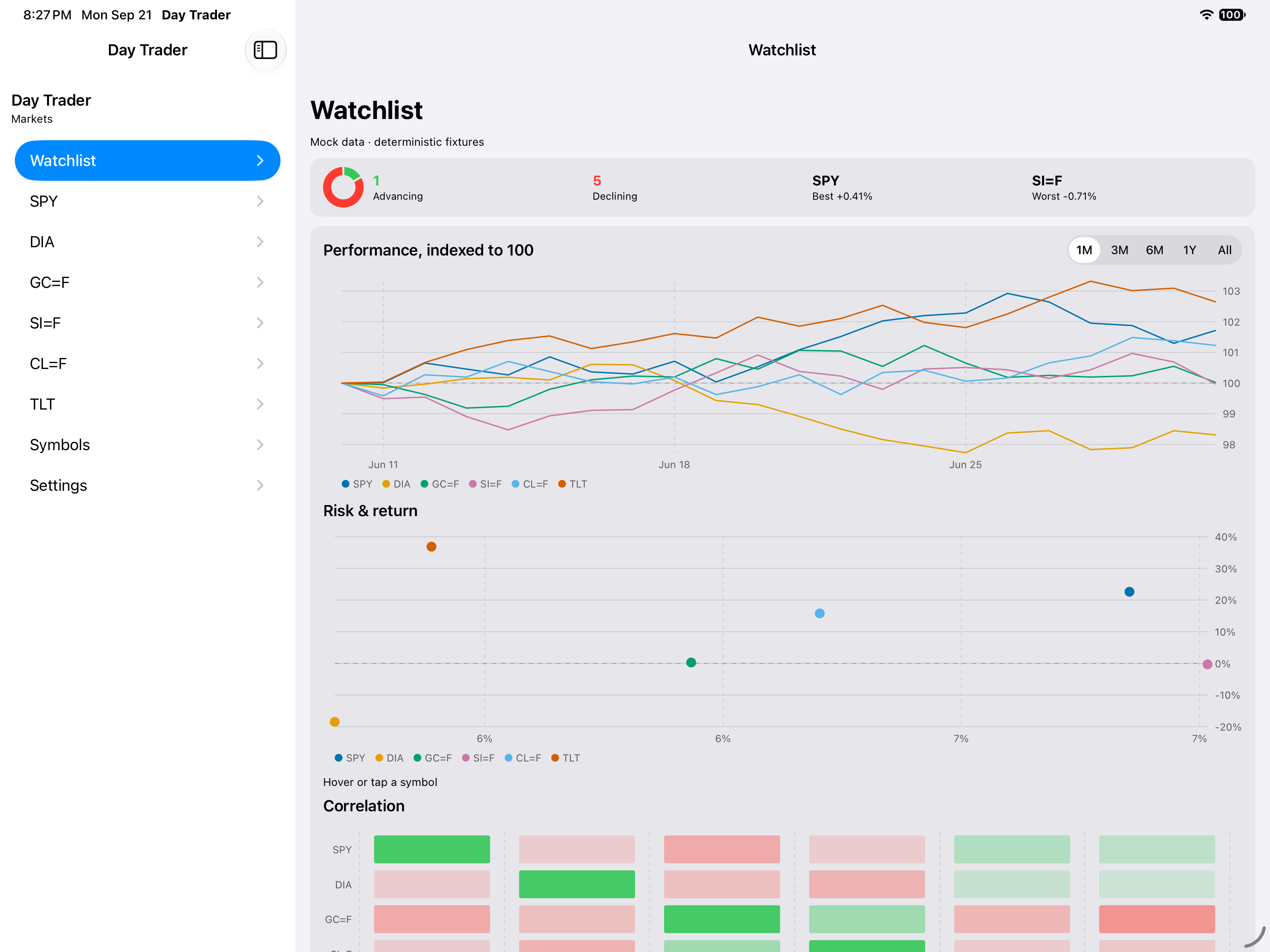Open the Watchlist sidebar item
Screen dimensions: 1270x952
click(x=148, y=161)
